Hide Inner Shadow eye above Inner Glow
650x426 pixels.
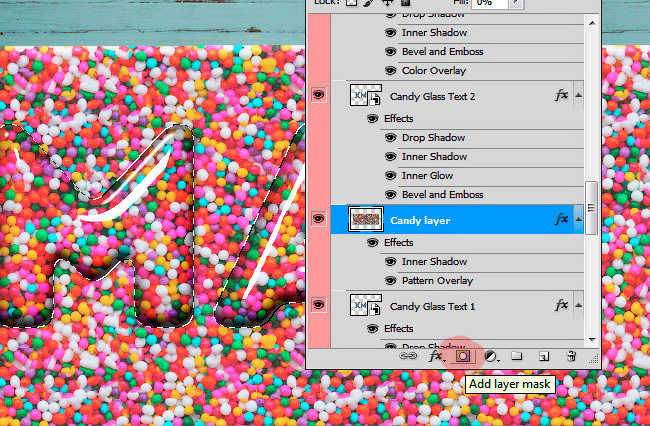(x=390, y=157)
